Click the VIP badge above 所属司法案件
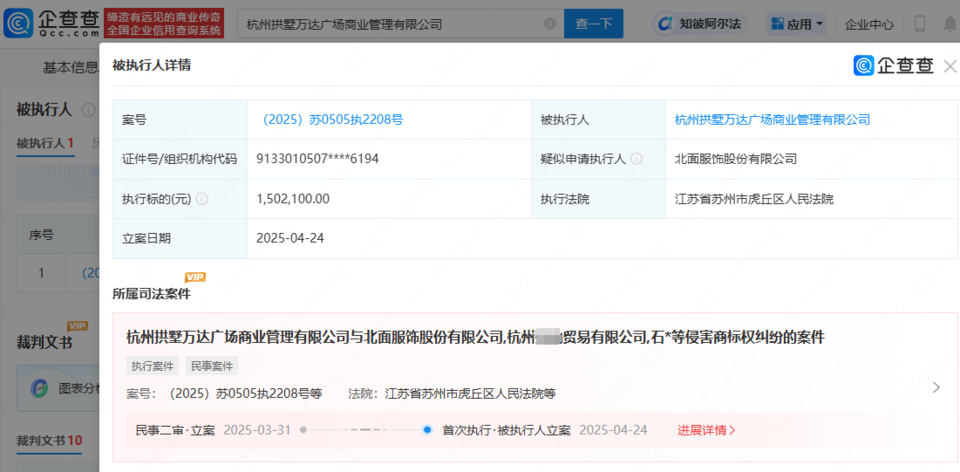This screenshot has height=472, width=960. tap(195, 277)
